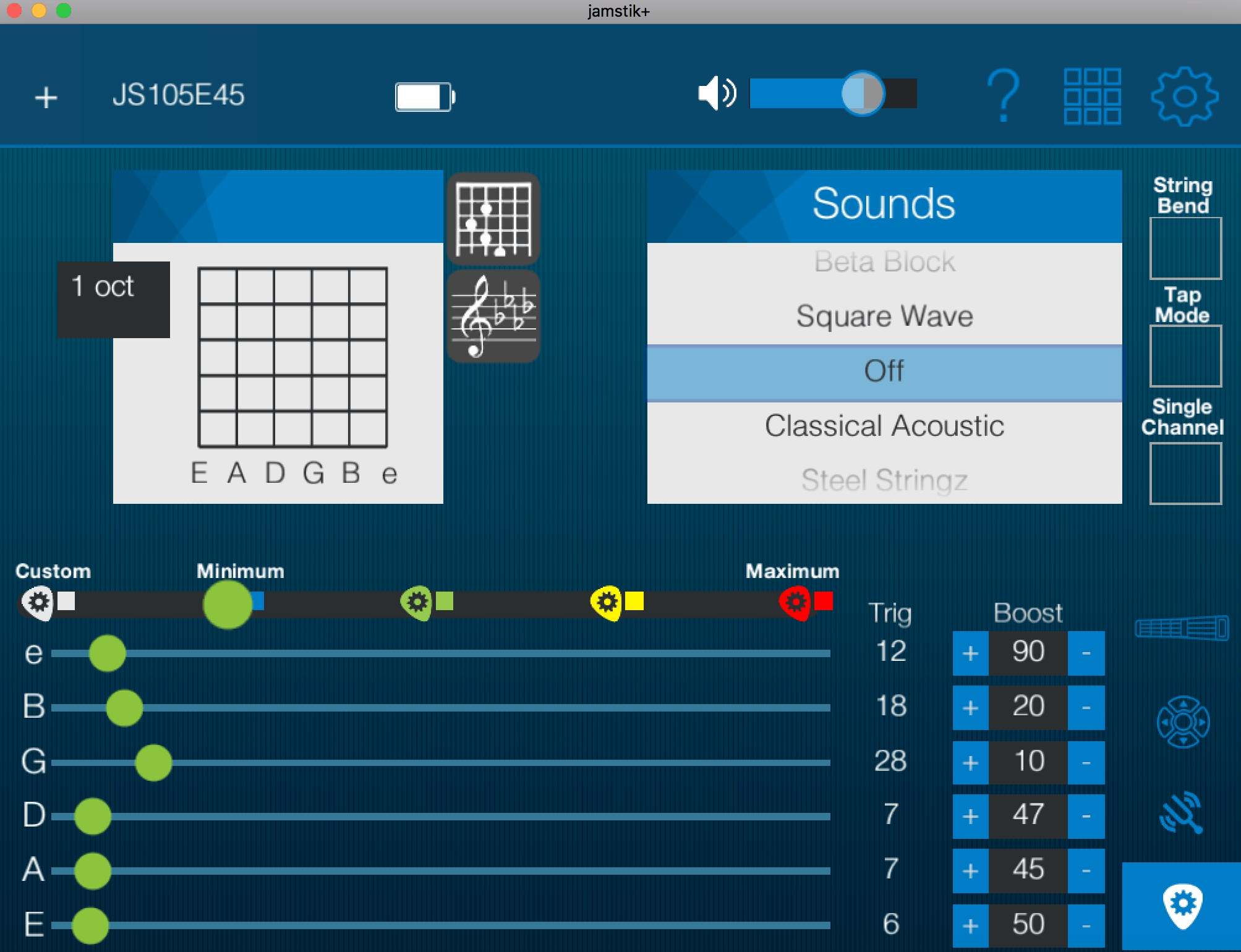Toggle Single Channel checkbox on
The image size is (1241, 952).
[x=1185, y=470]
